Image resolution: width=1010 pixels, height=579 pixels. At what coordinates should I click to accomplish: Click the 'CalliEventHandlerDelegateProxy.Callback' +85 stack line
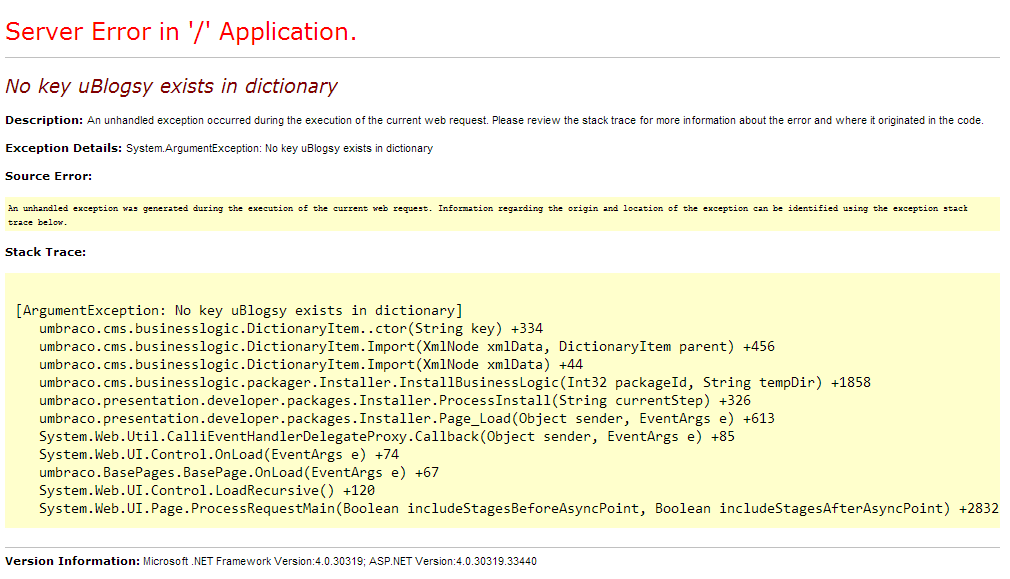click(x=387, y=437)
